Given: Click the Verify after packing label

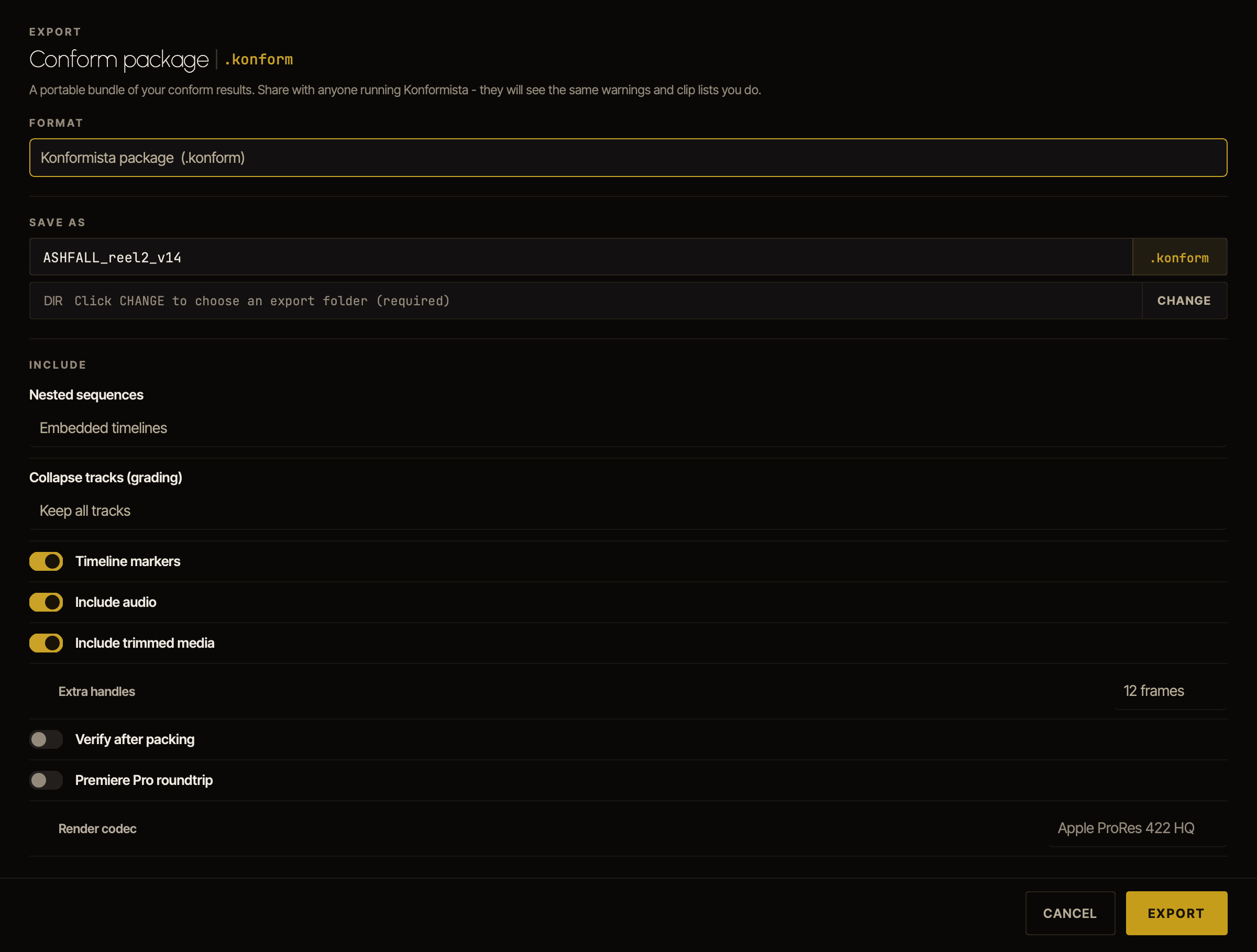Looking at the screenshot, I should click(x=135, y=739).
